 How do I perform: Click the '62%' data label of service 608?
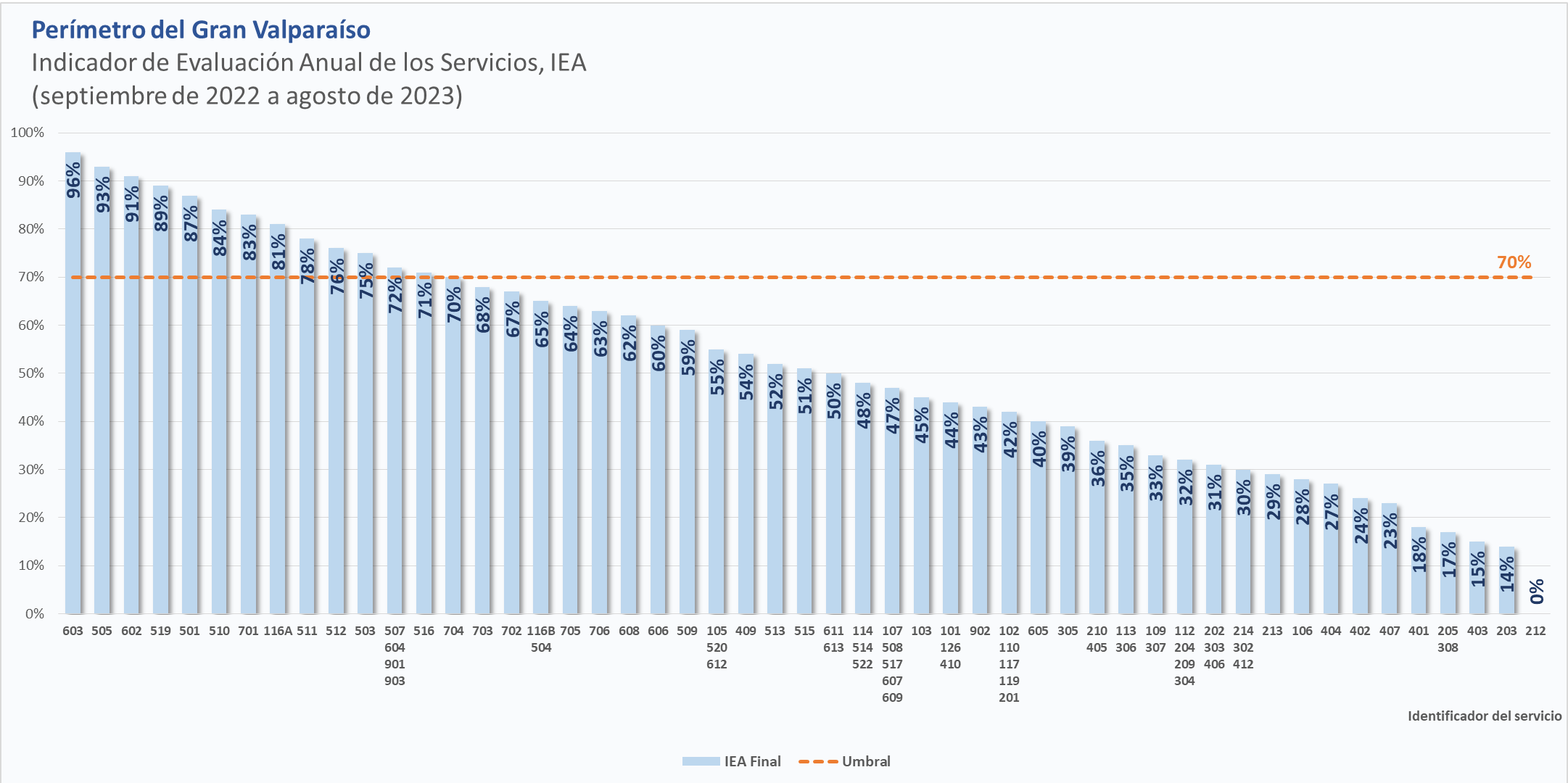coord(629,343)
